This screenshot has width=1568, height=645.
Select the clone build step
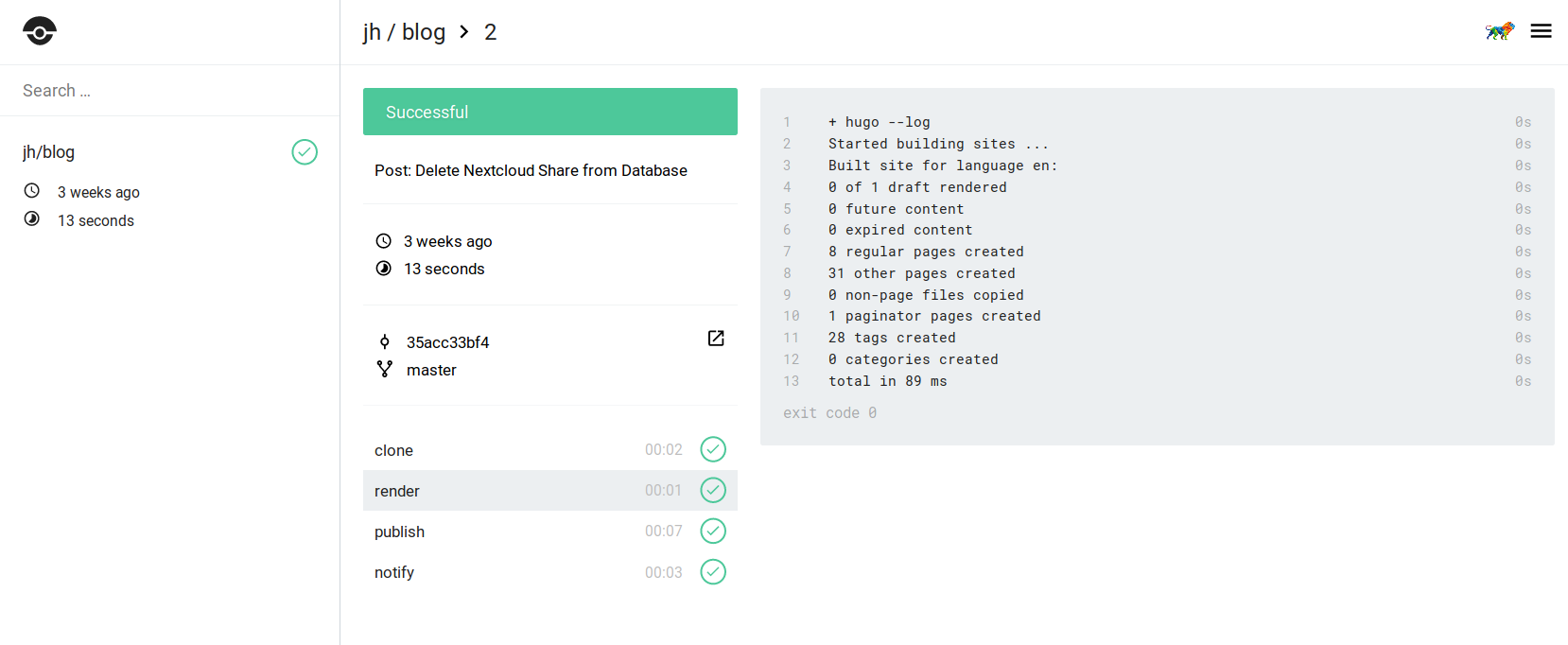(x=394, y=450)
